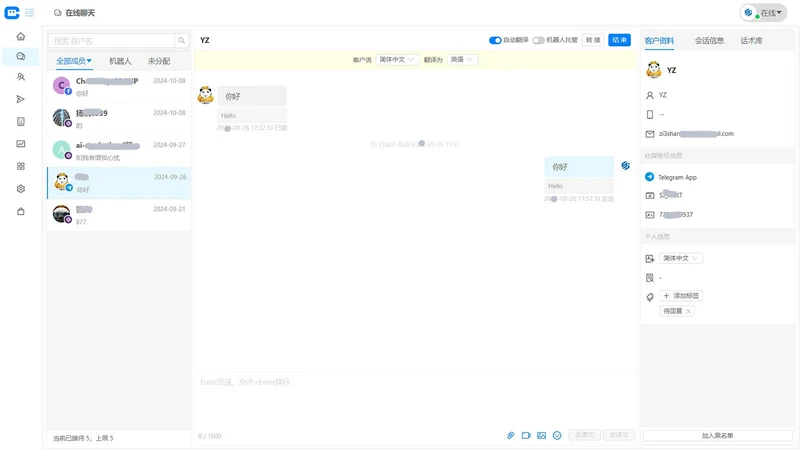800x450 pixels.
Task: Click the email envelope icon in profile
Action: (650, 134)
